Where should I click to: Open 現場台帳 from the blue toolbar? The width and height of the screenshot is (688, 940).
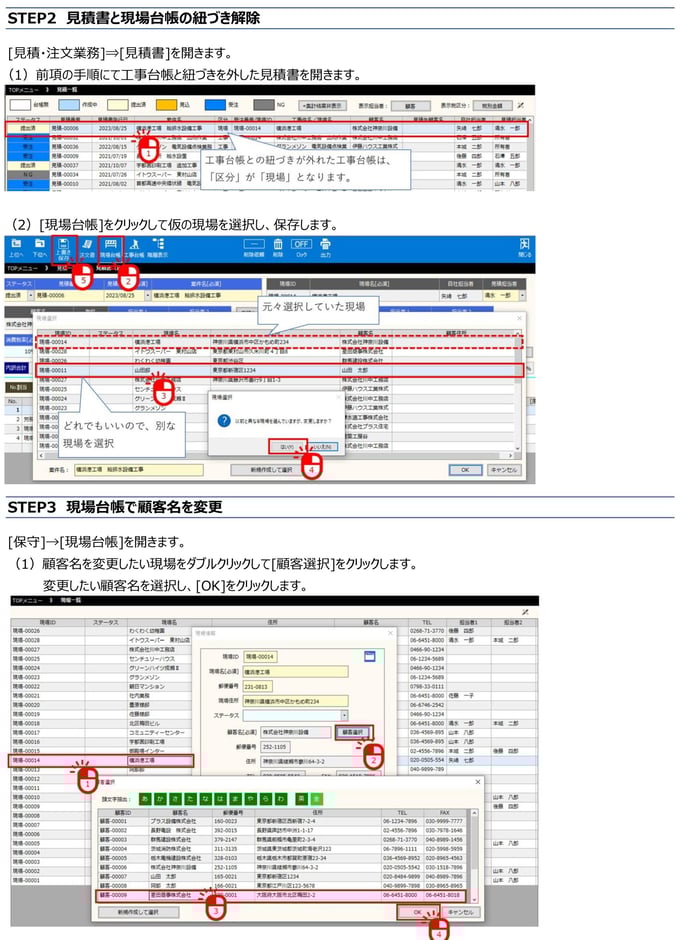click(x=111, y=248)
